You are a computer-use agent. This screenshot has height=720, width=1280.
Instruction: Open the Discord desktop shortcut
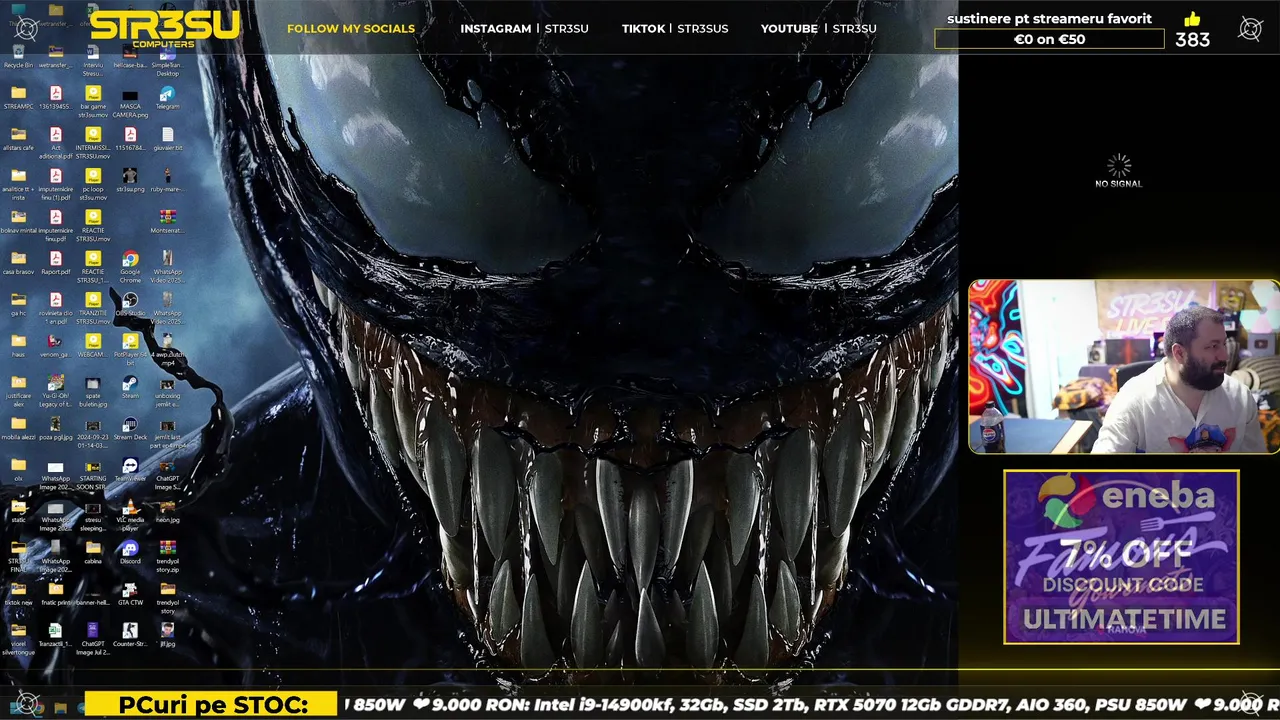coord(130,553)
